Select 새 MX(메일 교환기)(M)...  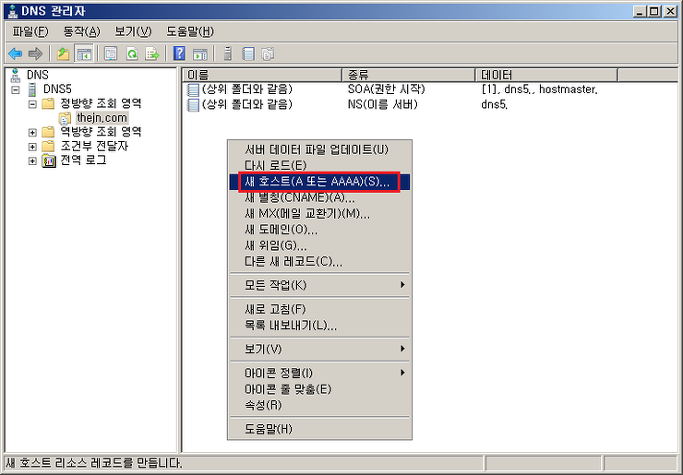point(319,214)
